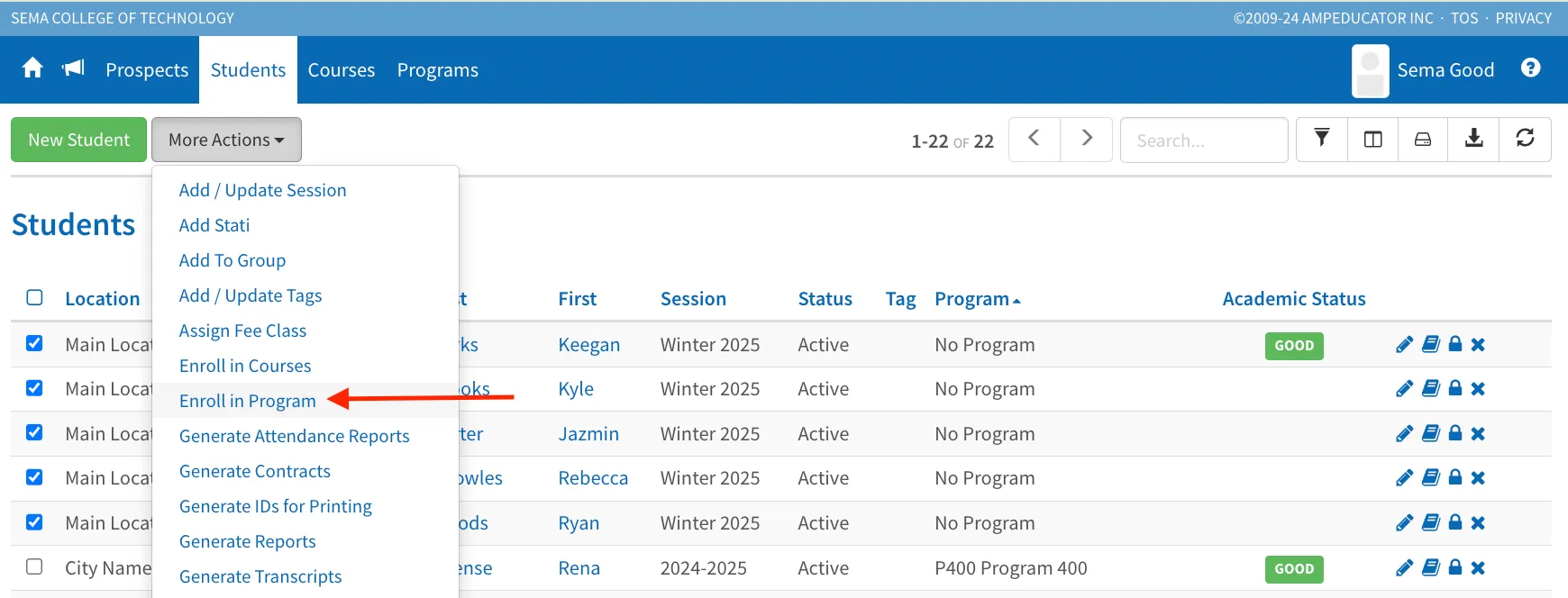Open the help question mark icon
This screenshot has width=1568, height=598.
click(1530, 68)
